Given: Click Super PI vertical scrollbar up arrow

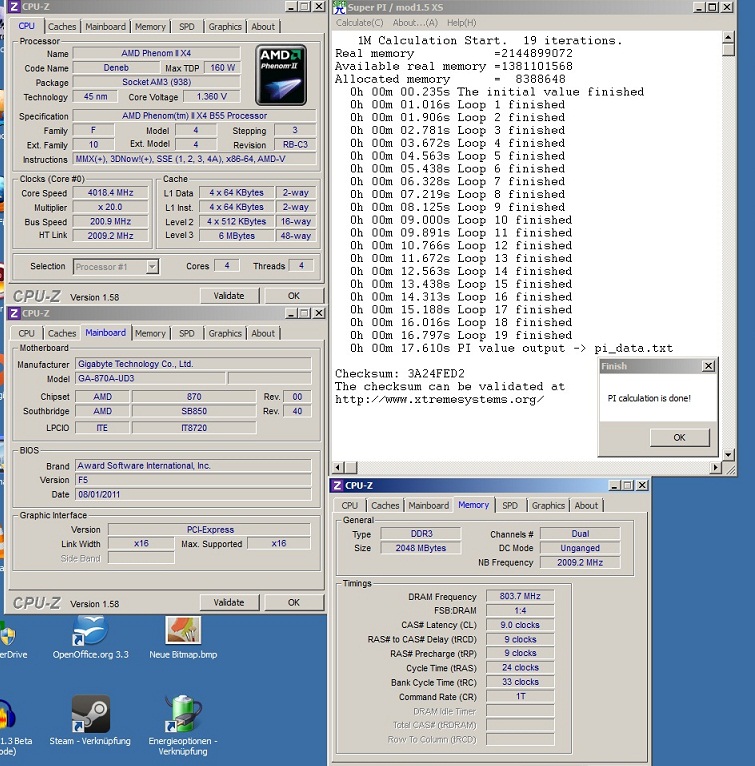Looking at the screenshot, I should pos(728,37).
